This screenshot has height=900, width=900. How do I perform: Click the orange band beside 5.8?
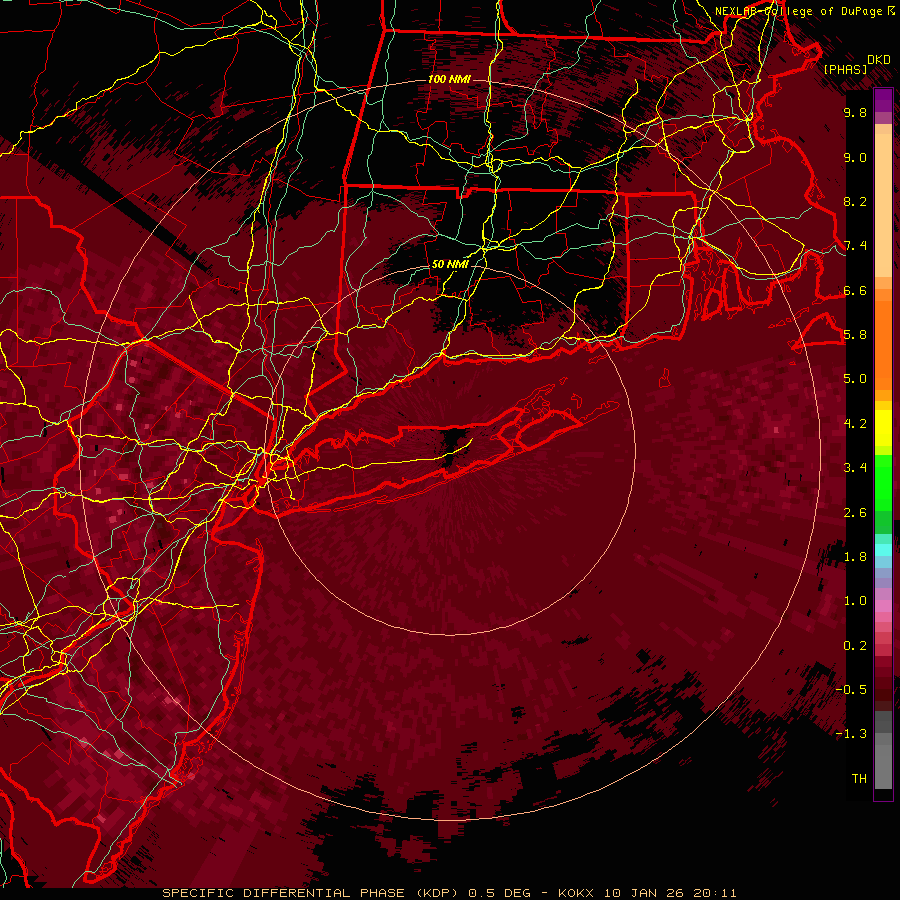(x=883, y=344)
